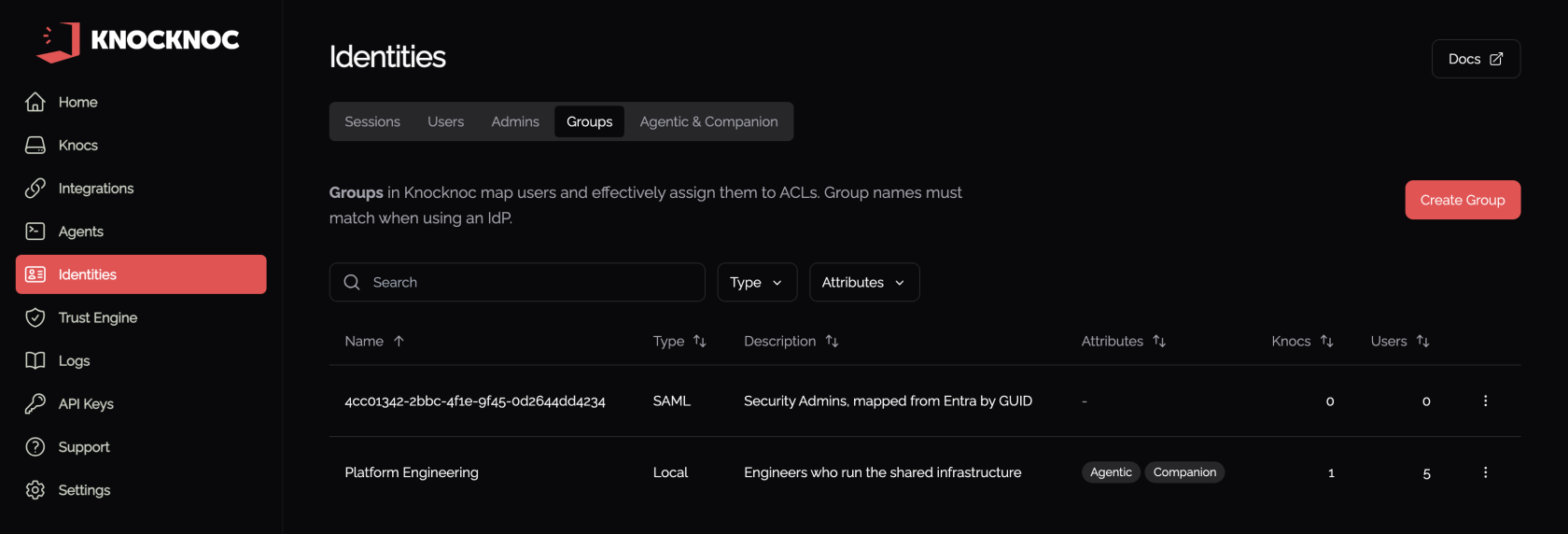Image resolution: width=1568 pixels, height=534 pixels.
Task: Switch to the Sessions tab
Action: 372,121
